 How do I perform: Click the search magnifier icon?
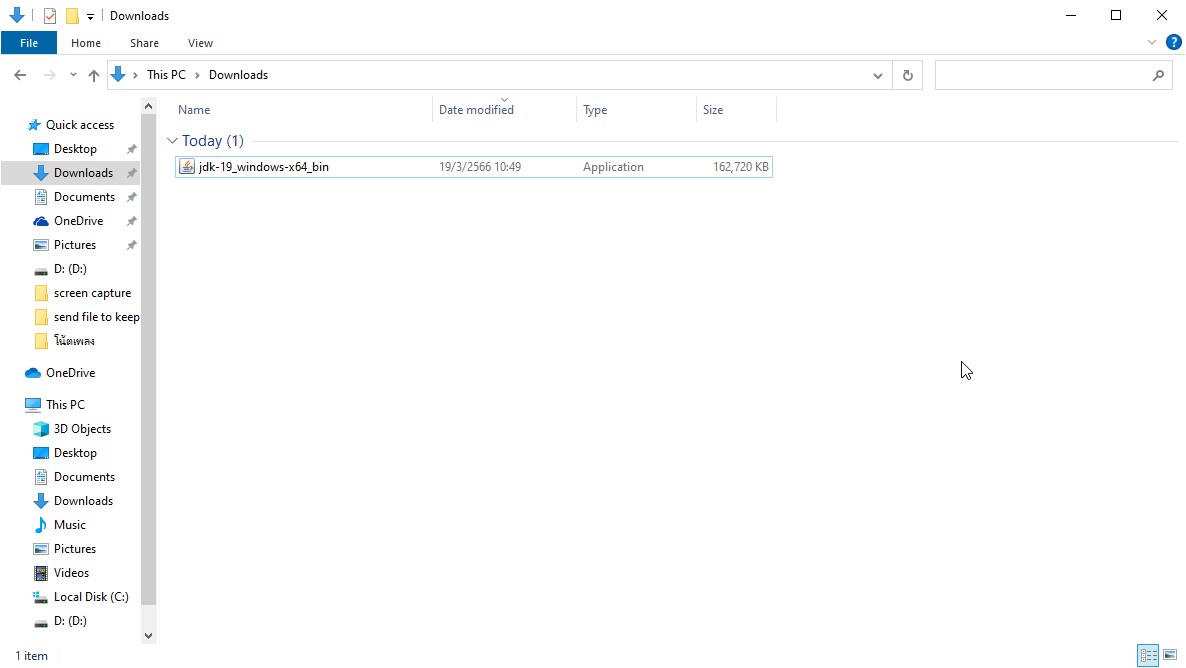[1158, 75]
